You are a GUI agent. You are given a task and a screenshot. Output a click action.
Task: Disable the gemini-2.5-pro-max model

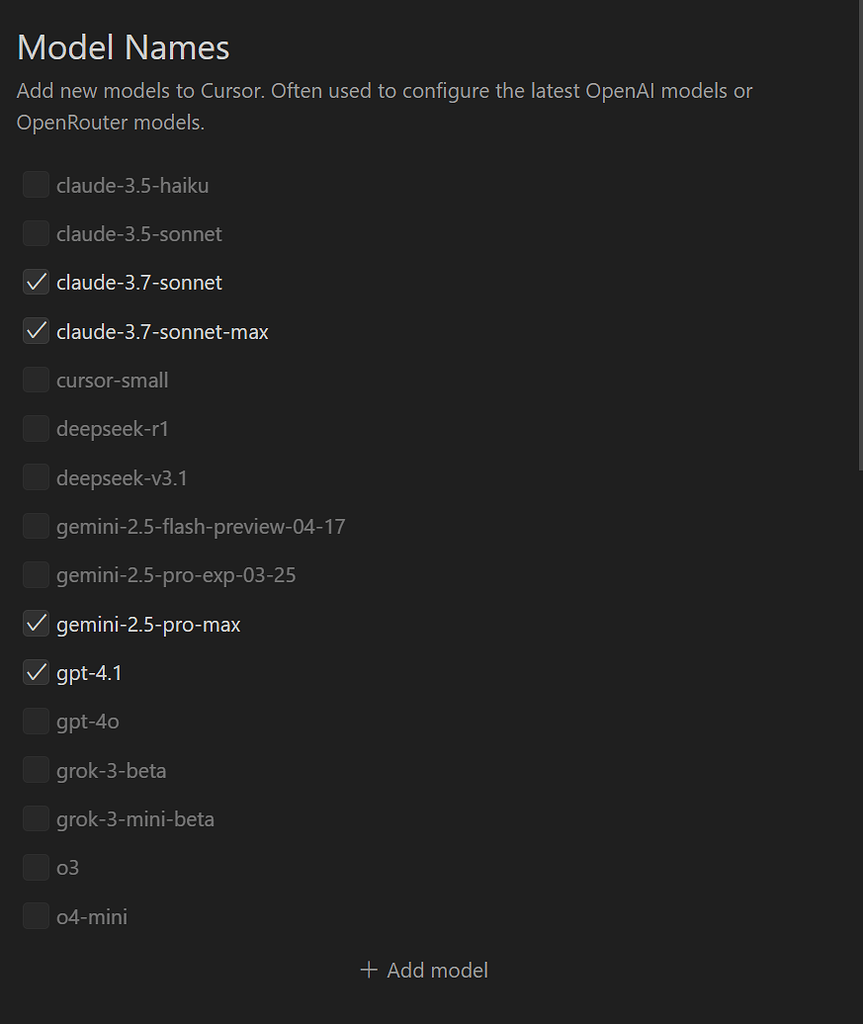(36, 623)
